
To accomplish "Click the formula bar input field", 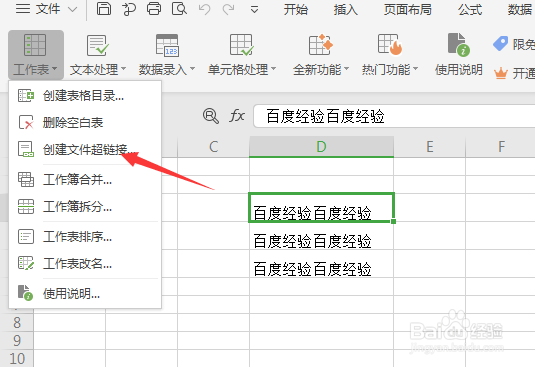I will (394, 116).
